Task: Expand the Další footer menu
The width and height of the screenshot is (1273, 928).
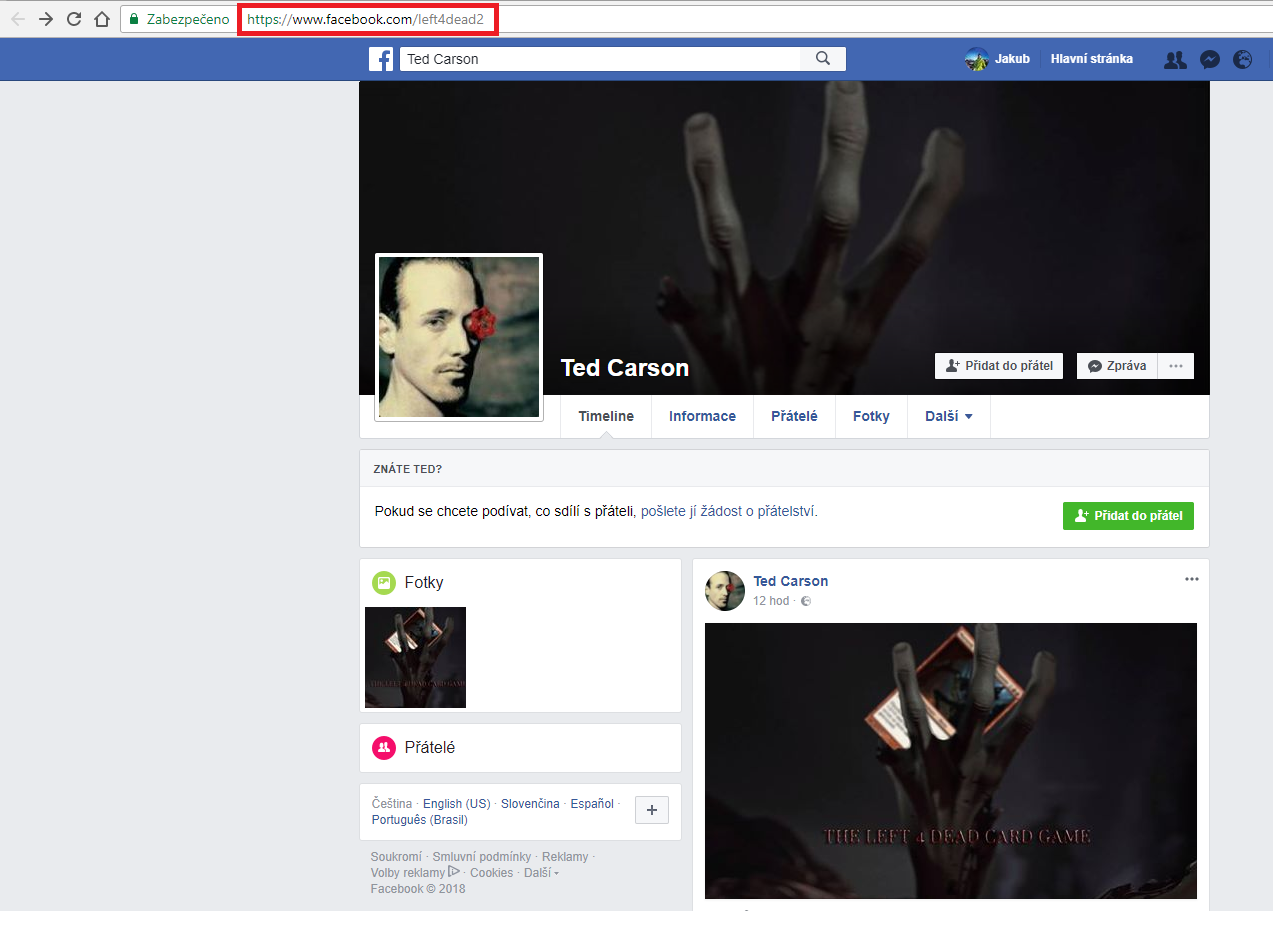Action: pyautogui.click(x=537, y=872)
